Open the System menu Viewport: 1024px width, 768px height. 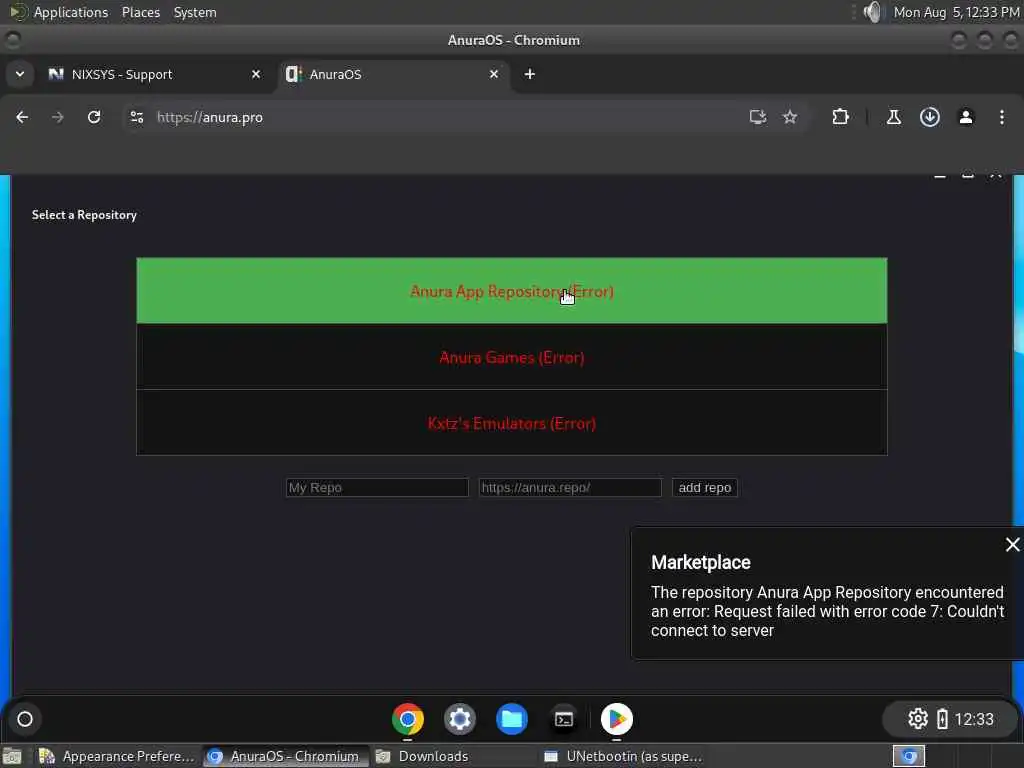[x=195, y=12]
